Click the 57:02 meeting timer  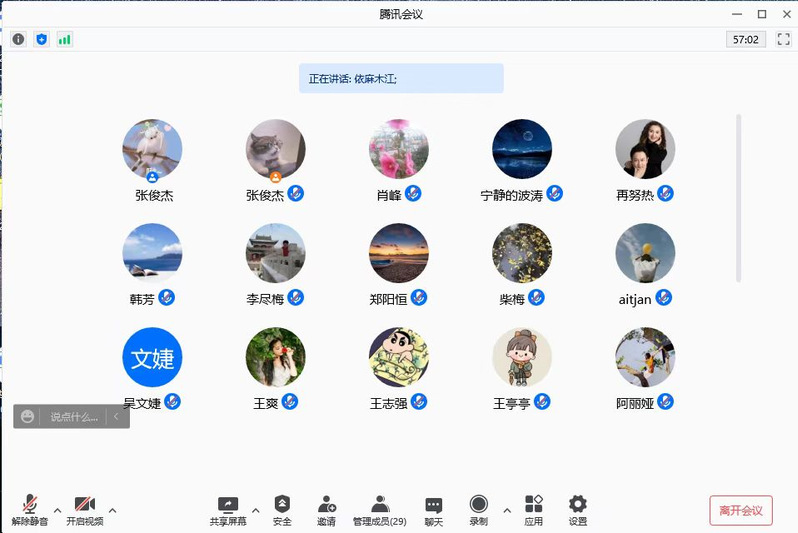click(x=746, y=39)
